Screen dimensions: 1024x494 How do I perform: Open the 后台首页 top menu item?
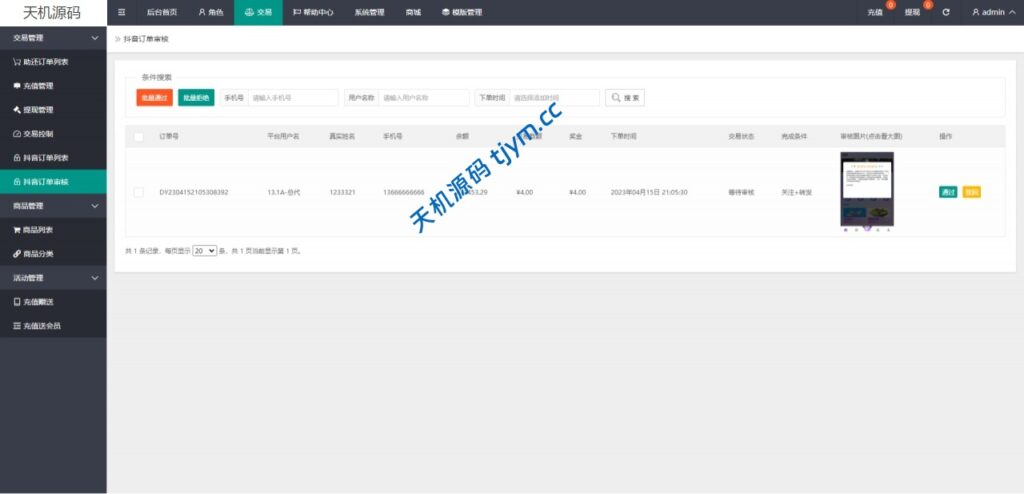coord(161,12)
